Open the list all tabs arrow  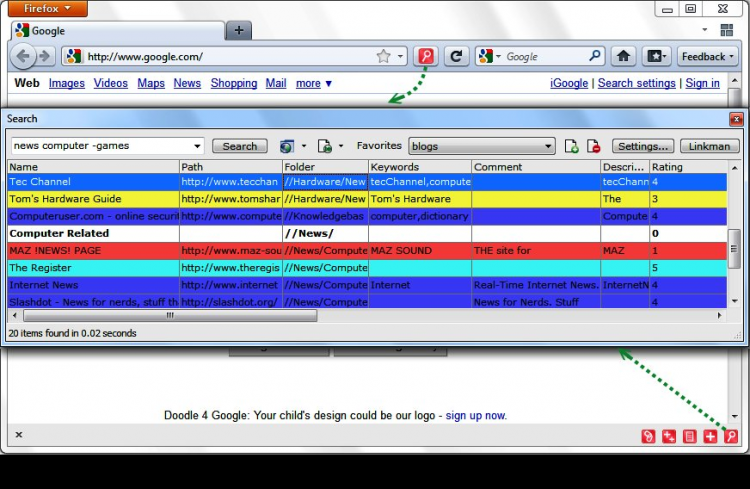tap(705, 30)
